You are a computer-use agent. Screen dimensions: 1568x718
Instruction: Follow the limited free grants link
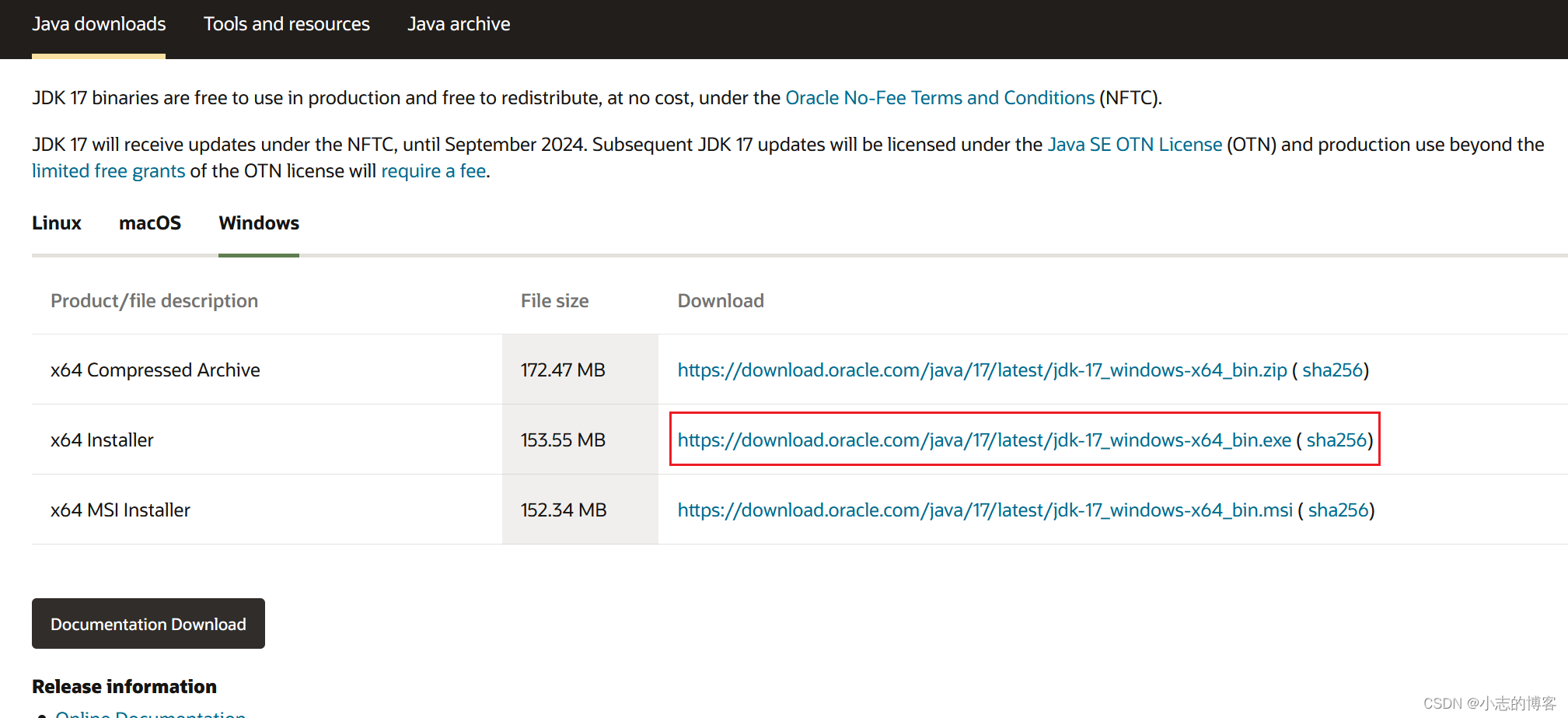point(109,171)
